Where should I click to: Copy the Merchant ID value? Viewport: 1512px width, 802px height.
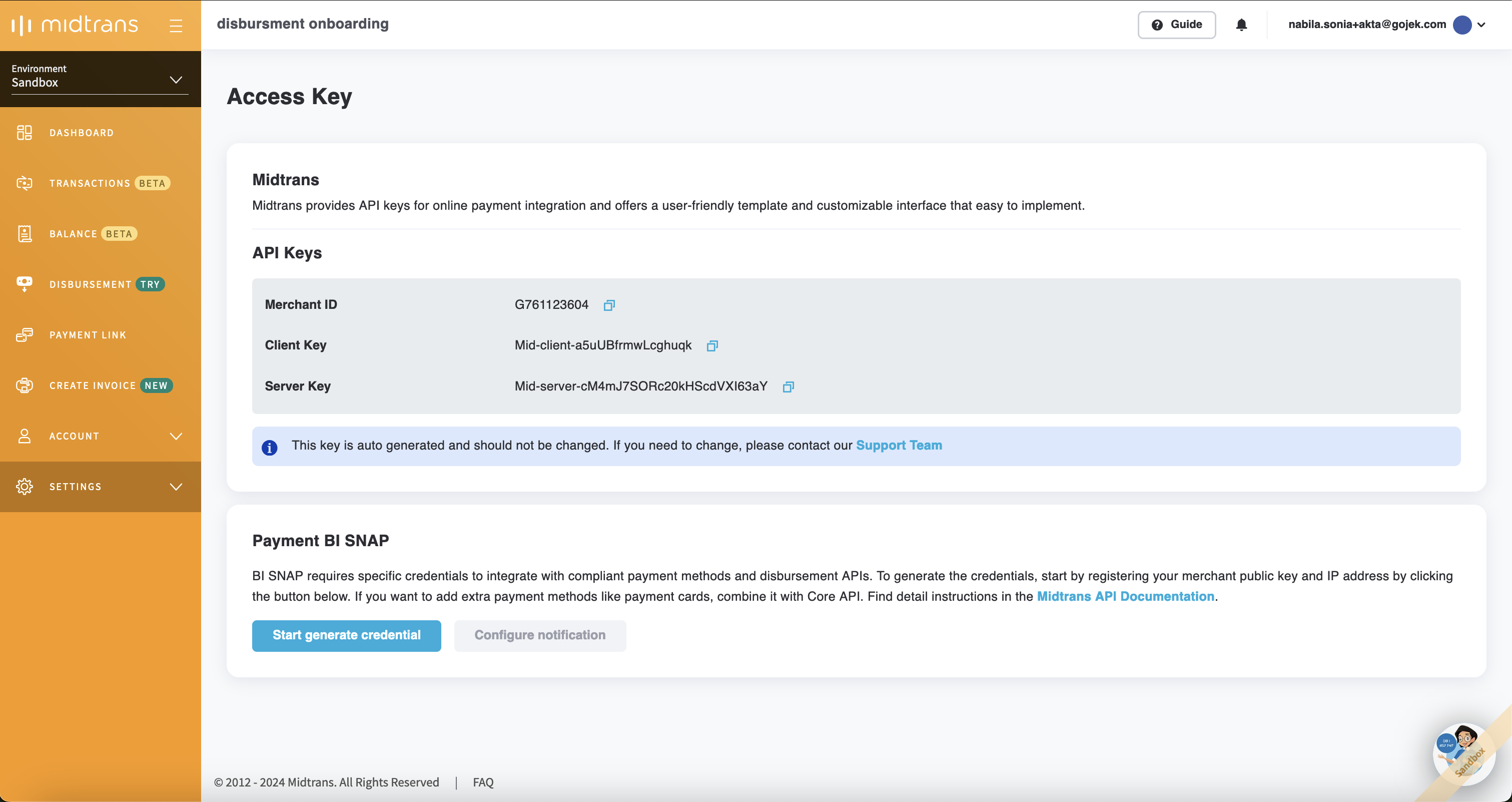point(609,305)
